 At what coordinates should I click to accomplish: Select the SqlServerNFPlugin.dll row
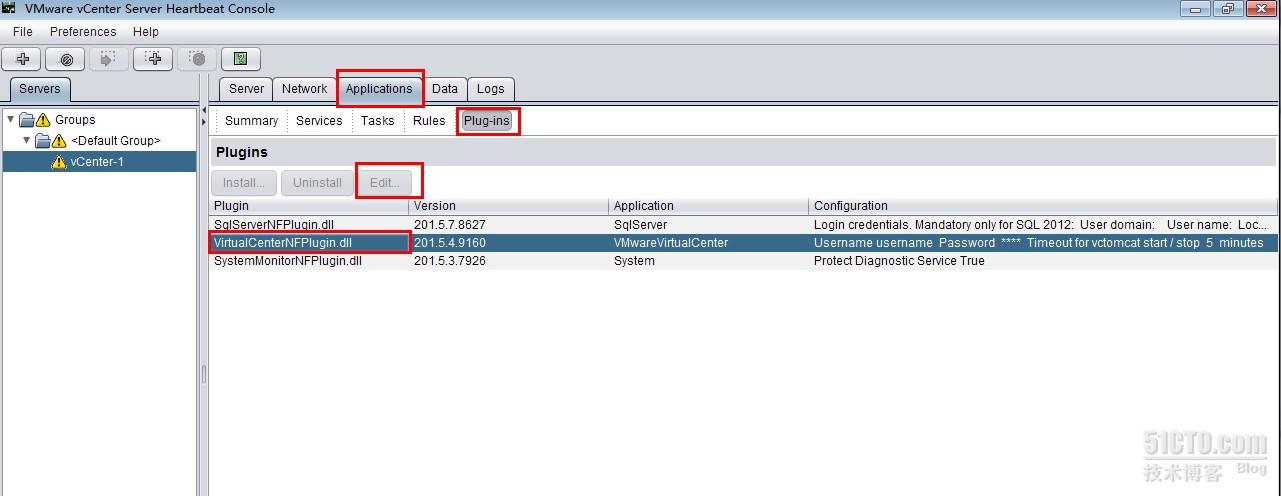744,225
